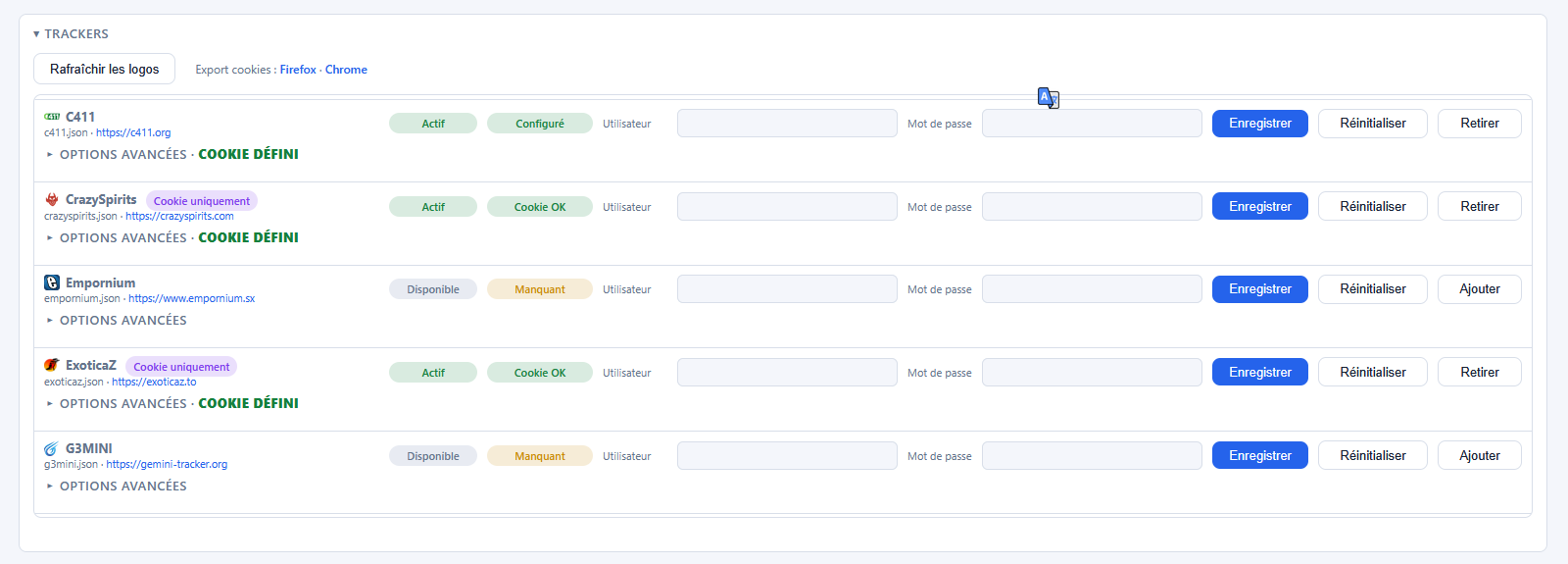Expand advanced options for G3MINI

[117, 486]
